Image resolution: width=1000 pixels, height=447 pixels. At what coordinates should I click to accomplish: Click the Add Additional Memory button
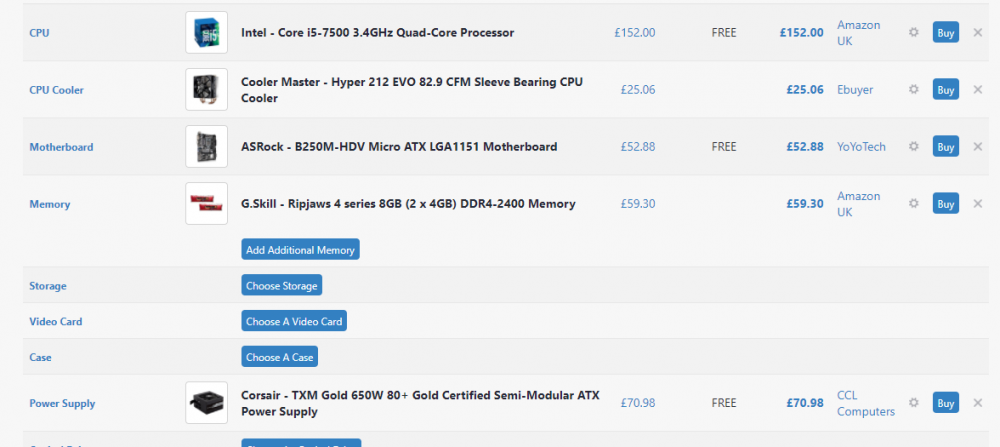(300, 249)
